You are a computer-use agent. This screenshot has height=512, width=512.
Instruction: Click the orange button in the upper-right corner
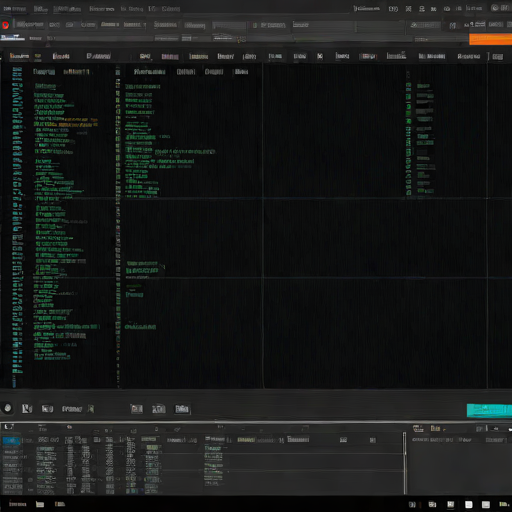tap(490, 39)
